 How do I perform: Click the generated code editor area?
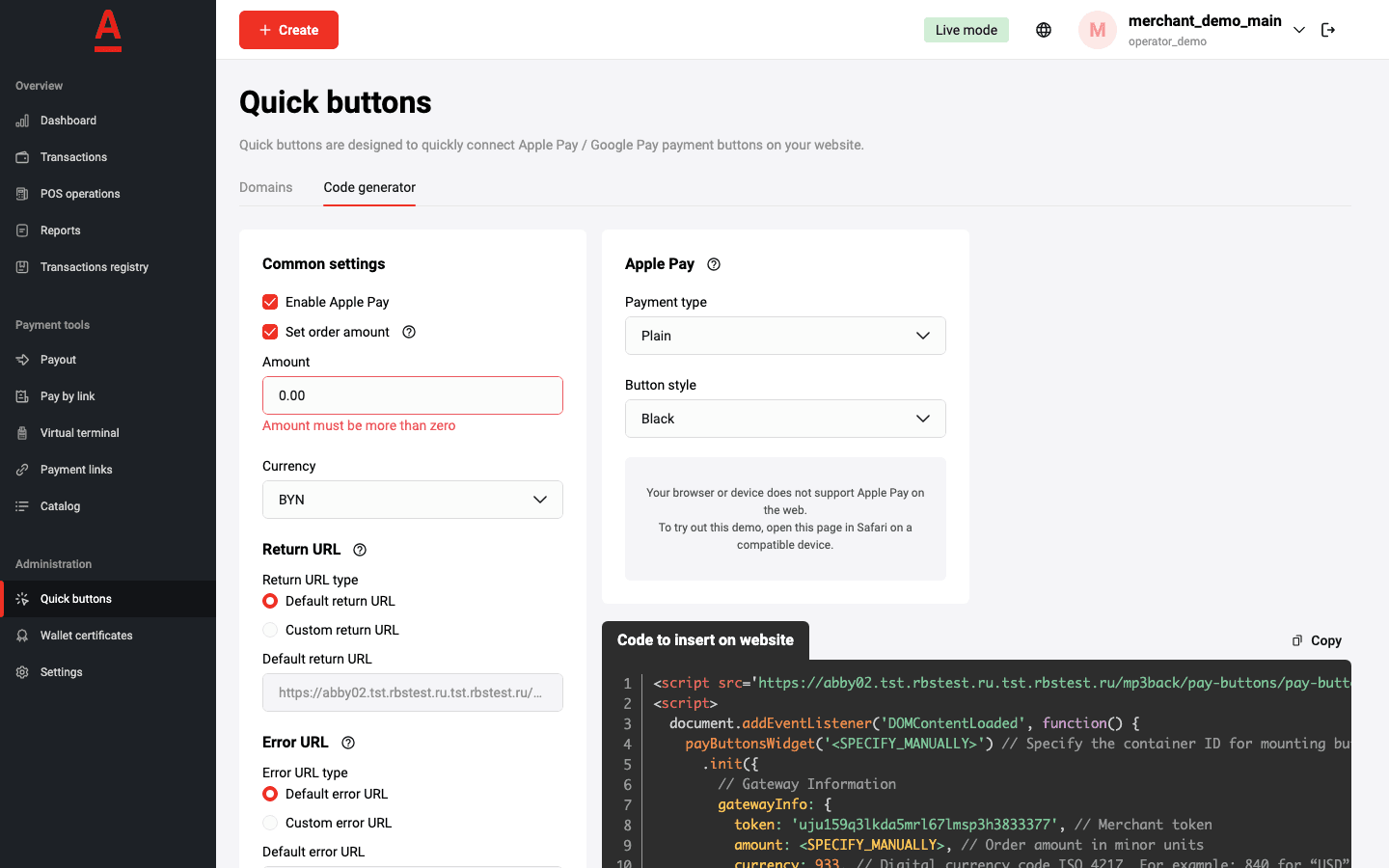(x=976, y=764)
